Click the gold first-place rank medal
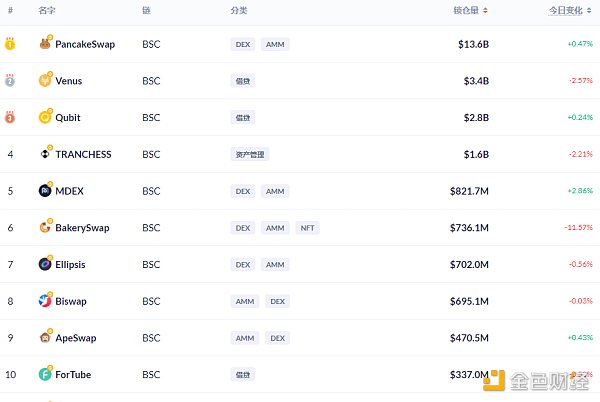 coord(10,44)
